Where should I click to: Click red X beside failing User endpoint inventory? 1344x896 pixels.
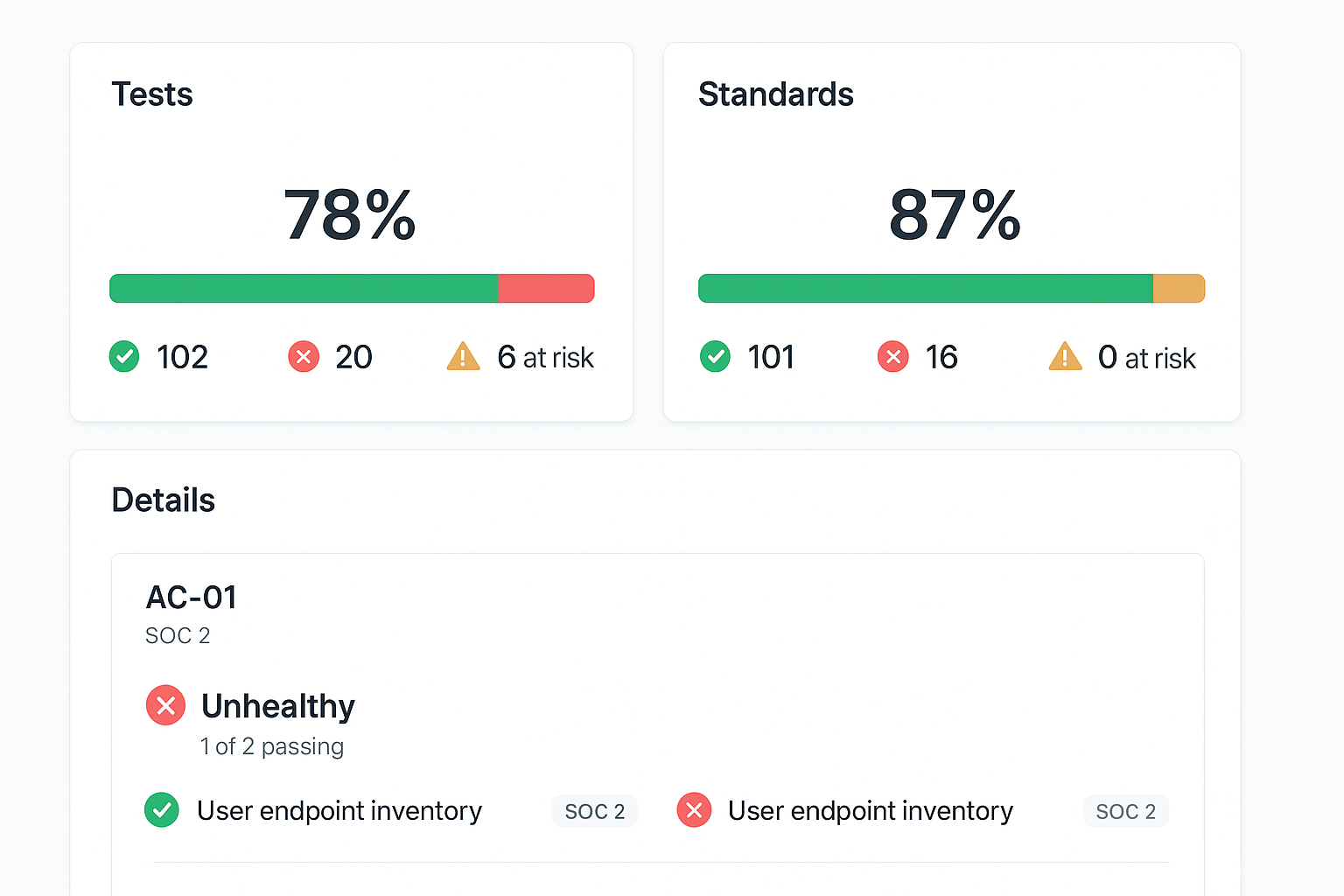(694, 810)
